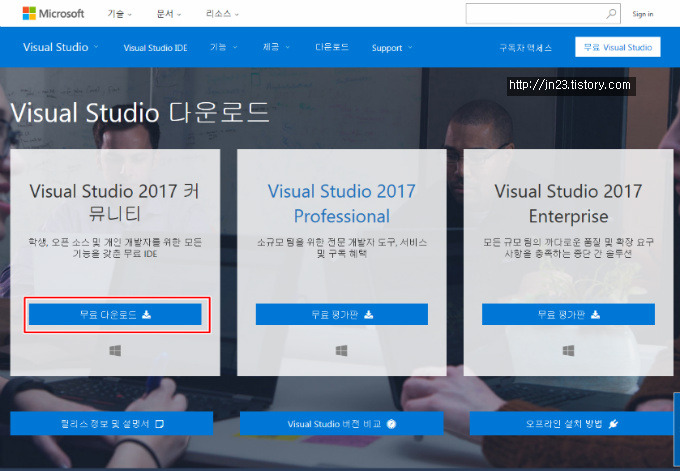The height and width of the screenshot is (471, 680).
Task: Click download arrow icon on 무료 다운로드 button
Action: [147, 314]
